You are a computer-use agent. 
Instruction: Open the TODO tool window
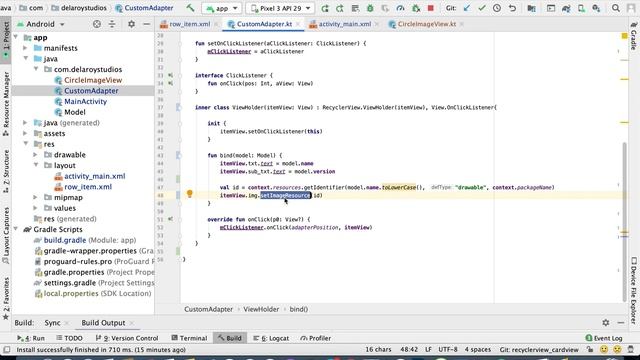[69, 338]
